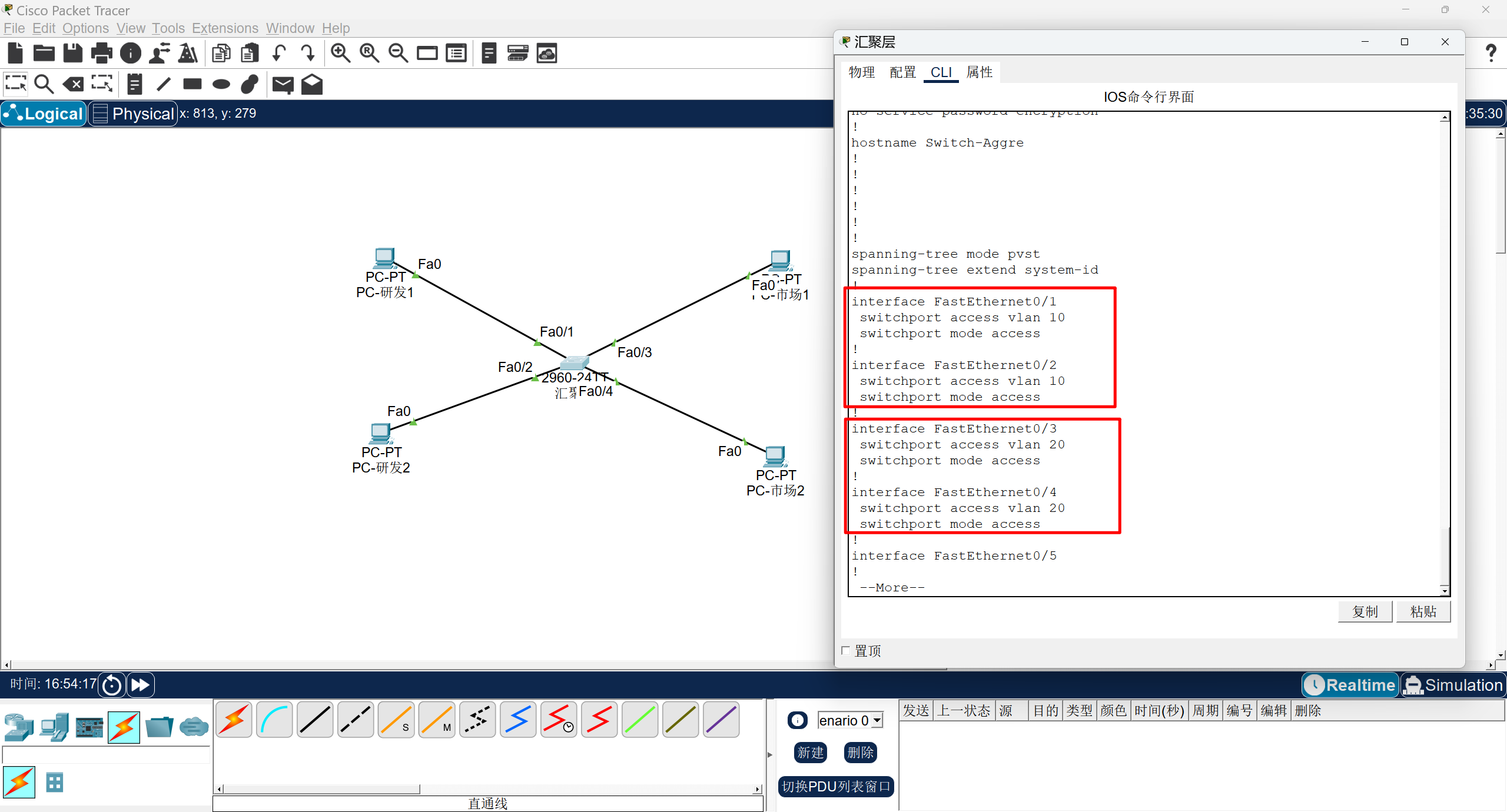This screenshot has height=812, width=1507.
Task: Zoom out of the workspace
Action: (398, 54)
